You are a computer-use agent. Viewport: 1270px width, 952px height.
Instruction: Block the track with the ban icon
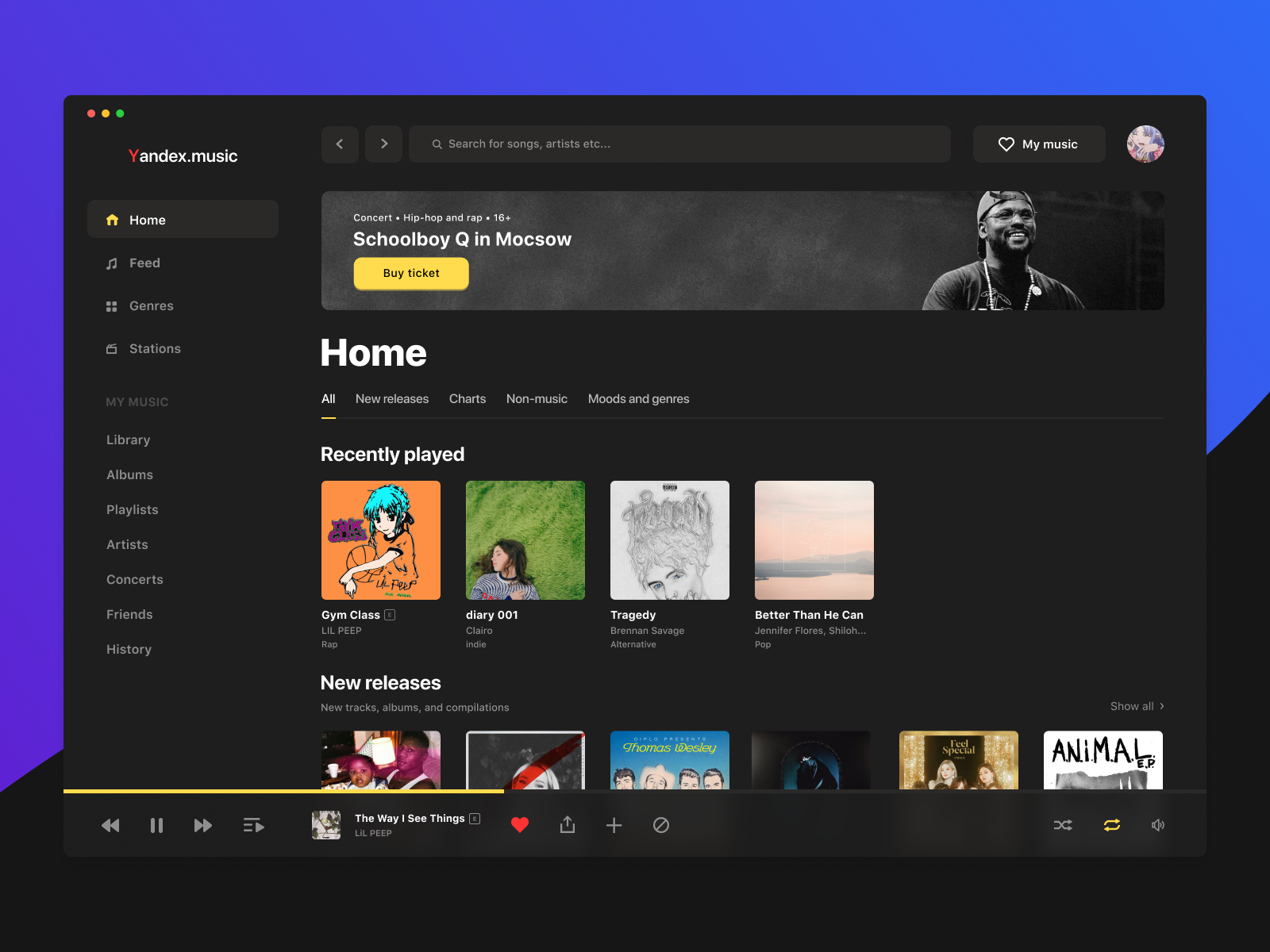click(660, 825)
